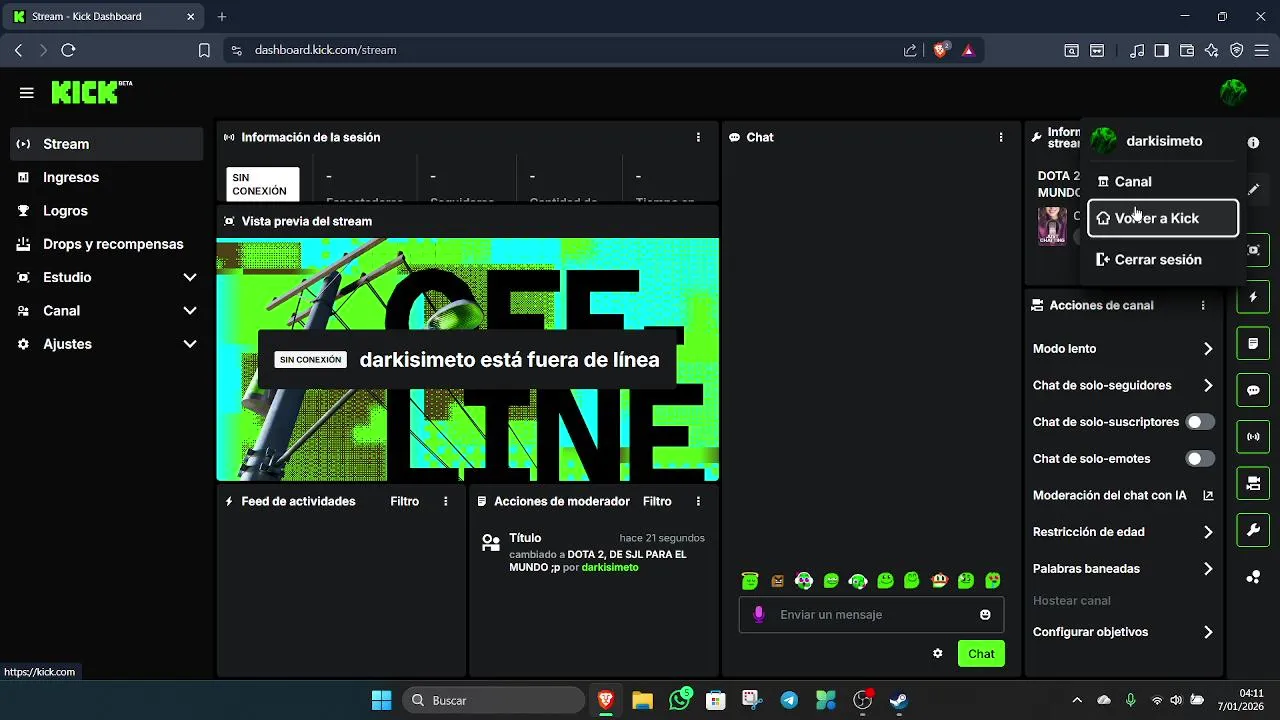The height and width of the screenshot is (720, 1280).
Task: Choose Cerrar sesión in profile menu
Action: tap(1163, 260)
